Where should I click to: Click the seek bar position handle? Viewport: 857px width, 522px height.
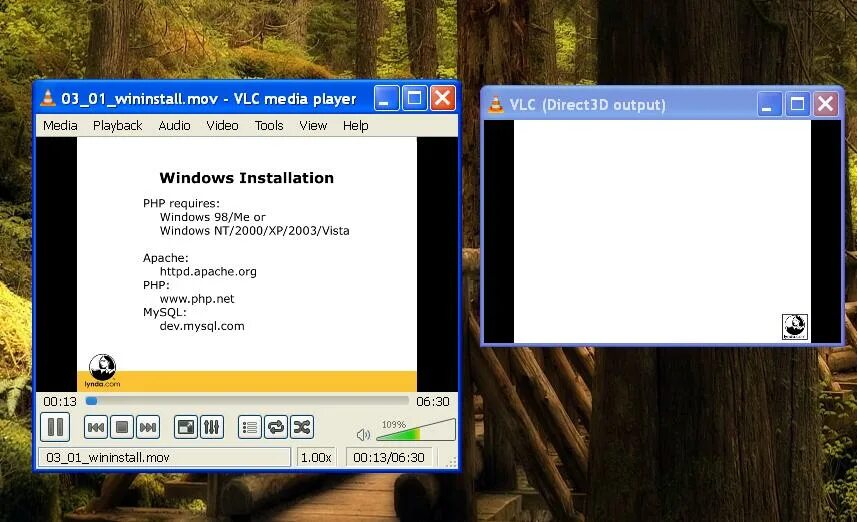[92, 401]
